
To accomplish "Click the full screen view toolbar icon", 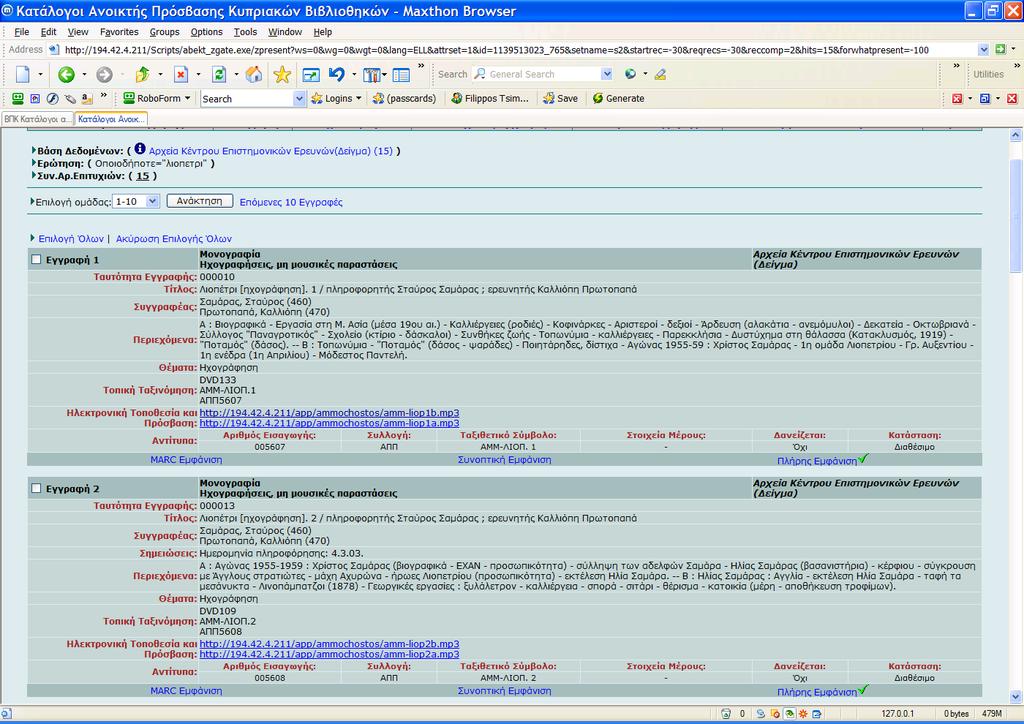I will coord(311,74).
